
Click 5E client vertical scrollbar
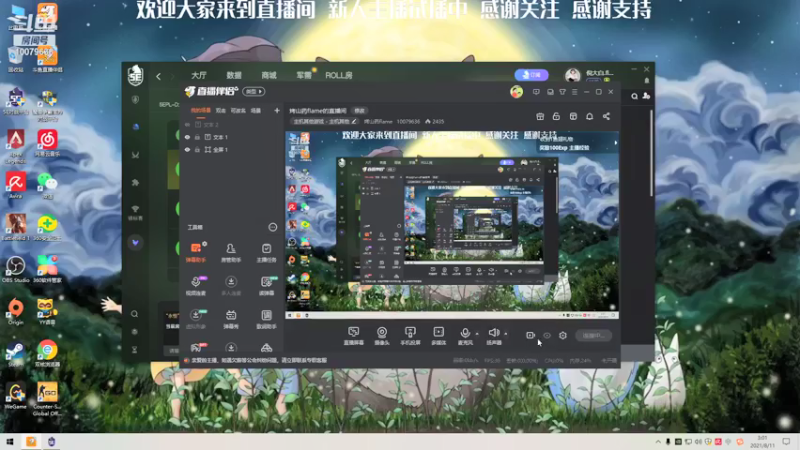click(652, 153)
